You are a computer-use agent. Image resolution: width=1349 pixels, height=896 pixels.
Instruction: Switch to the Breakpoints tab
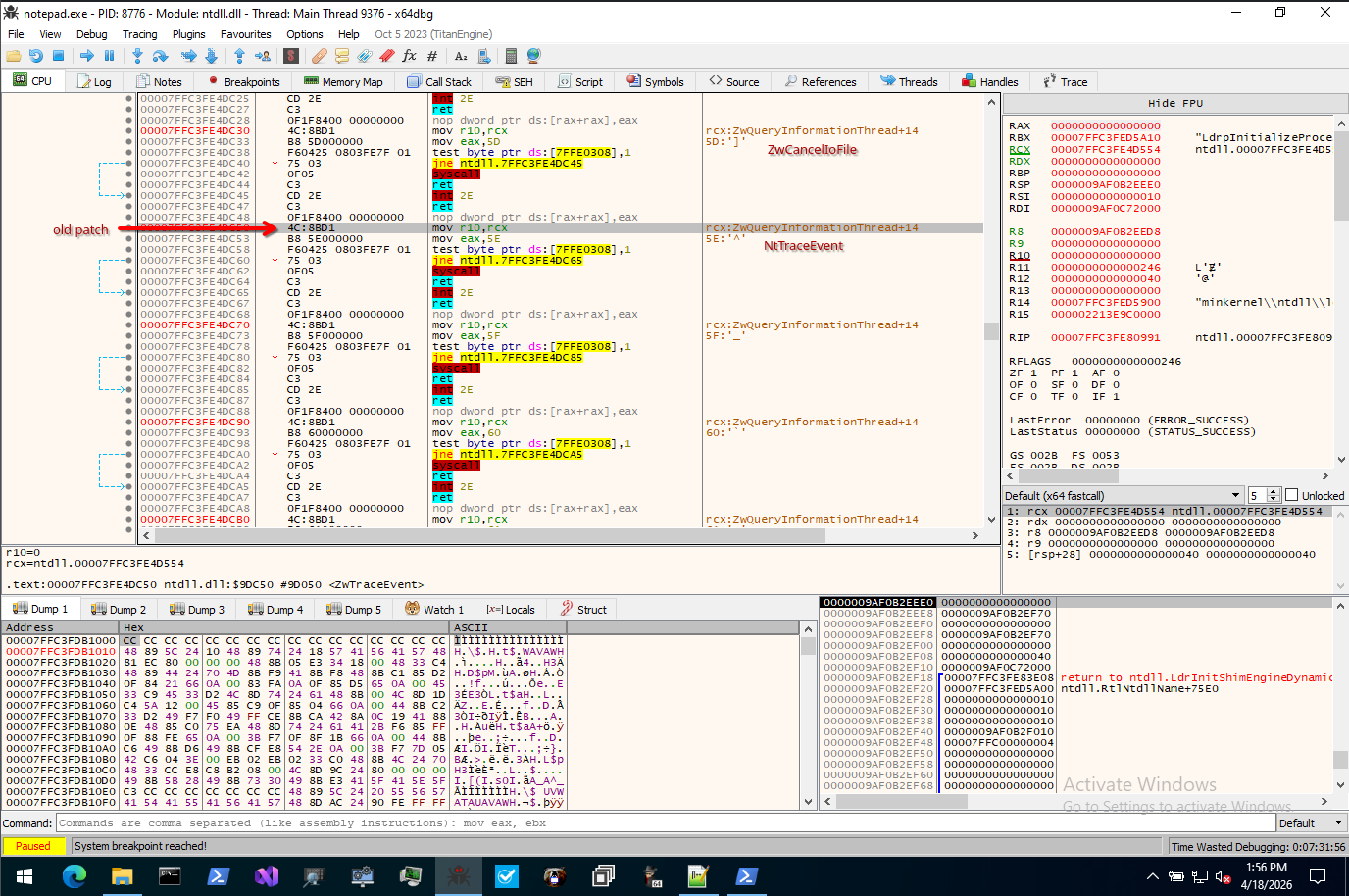[x=244, y=81]
